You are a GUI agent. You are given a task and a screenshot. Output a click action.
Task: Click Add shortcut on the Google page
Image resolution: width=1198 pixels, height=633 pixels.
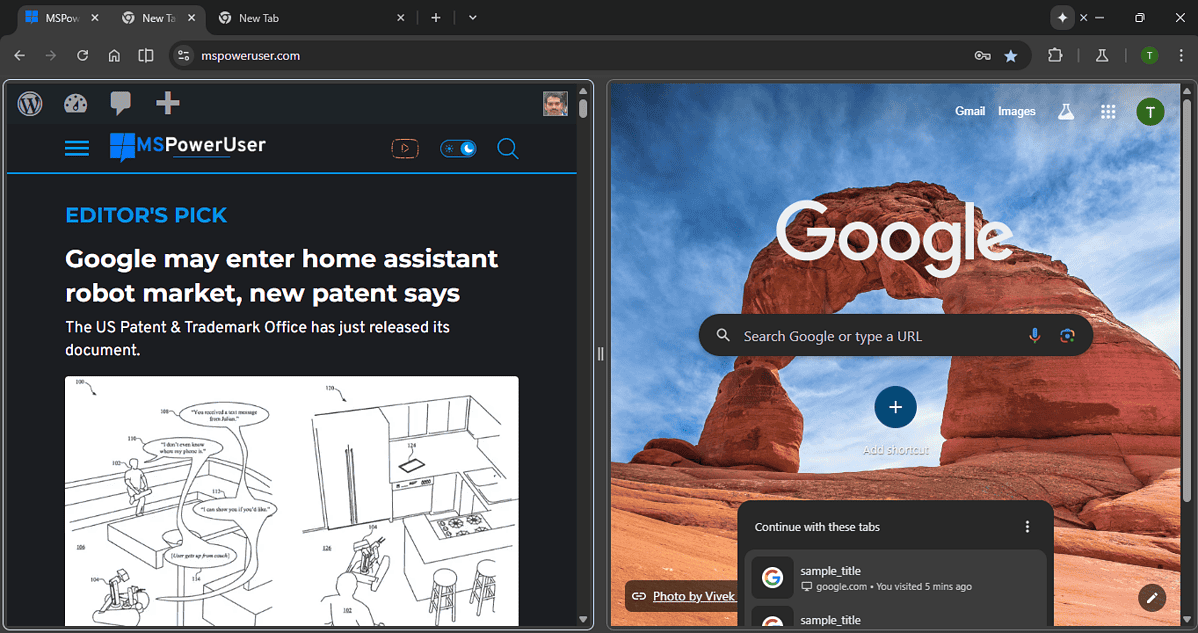point(895,407)
